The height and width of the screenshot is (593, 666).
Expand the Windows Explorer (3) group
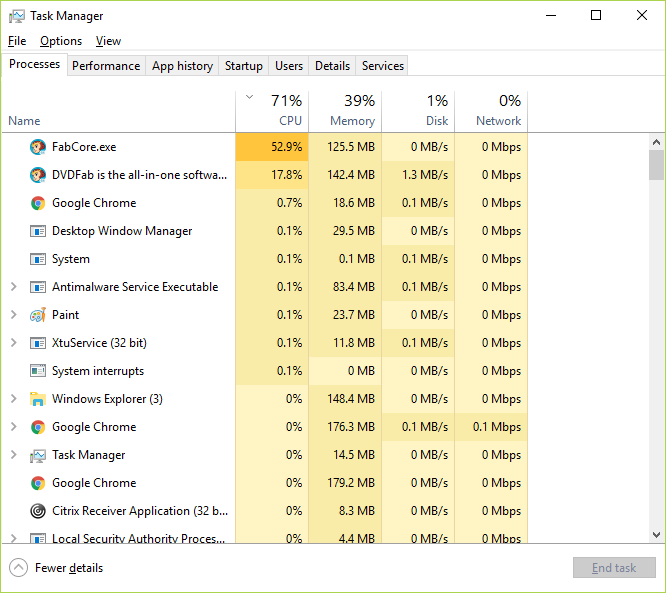(13, 399)
